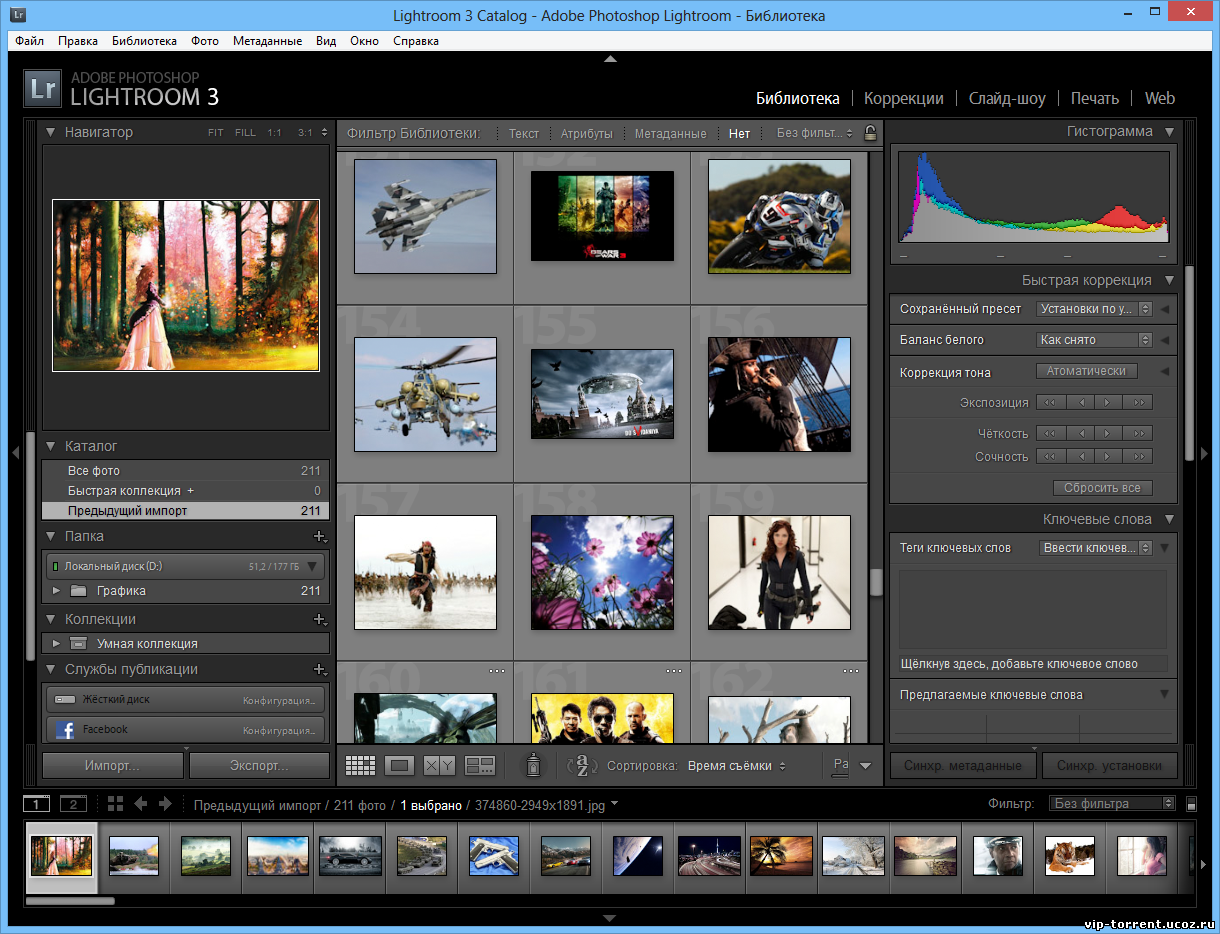Select main window display button 1
The image size is (1220, 934).
tap(36, 804)
